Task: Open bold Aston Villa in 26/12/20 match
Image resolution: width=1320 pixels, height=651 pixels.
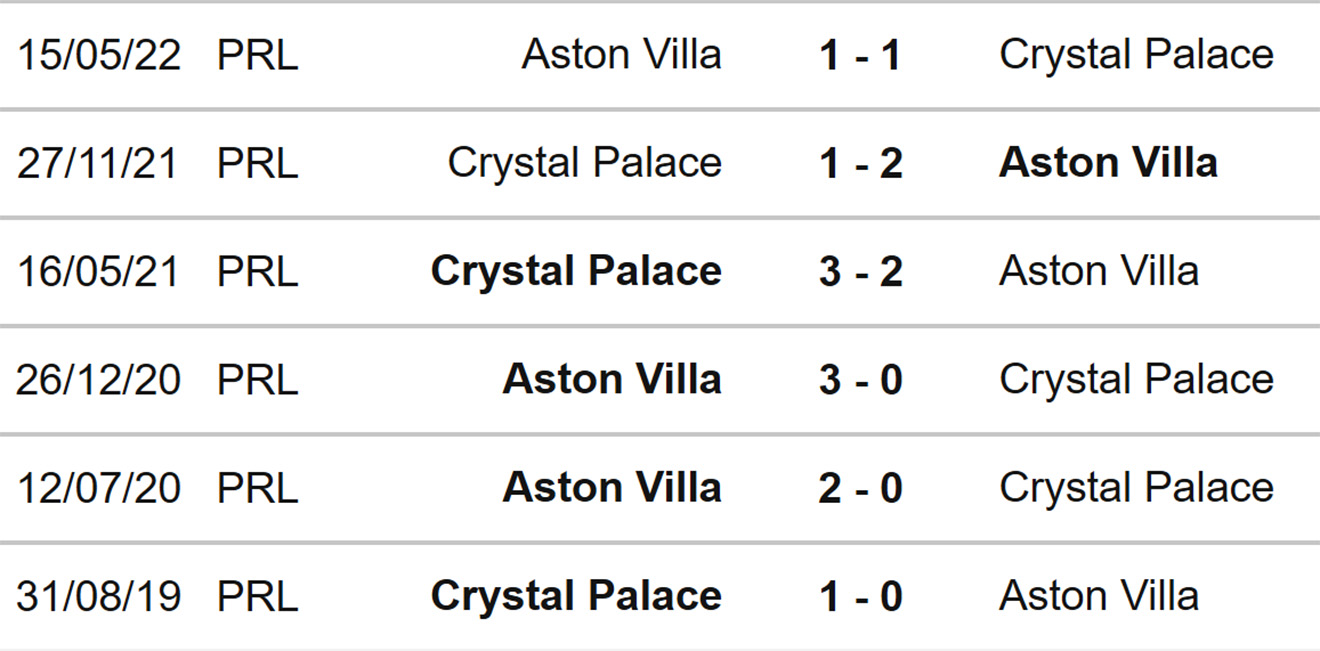Action: (612, 380)
